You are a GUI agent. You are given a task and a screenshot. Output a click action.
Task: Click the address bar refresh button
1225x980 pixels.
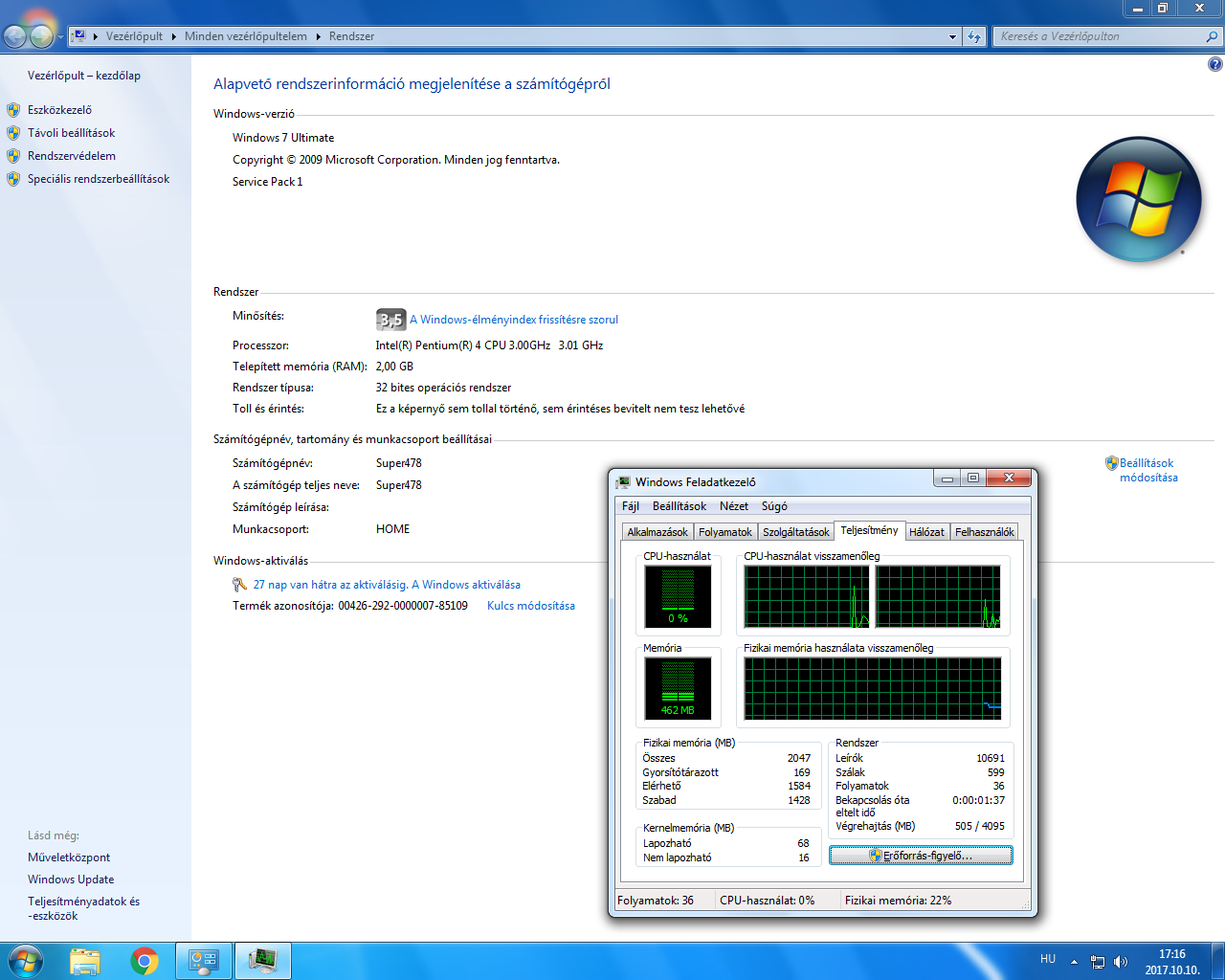pyautogui.click(x=974, y=36)
